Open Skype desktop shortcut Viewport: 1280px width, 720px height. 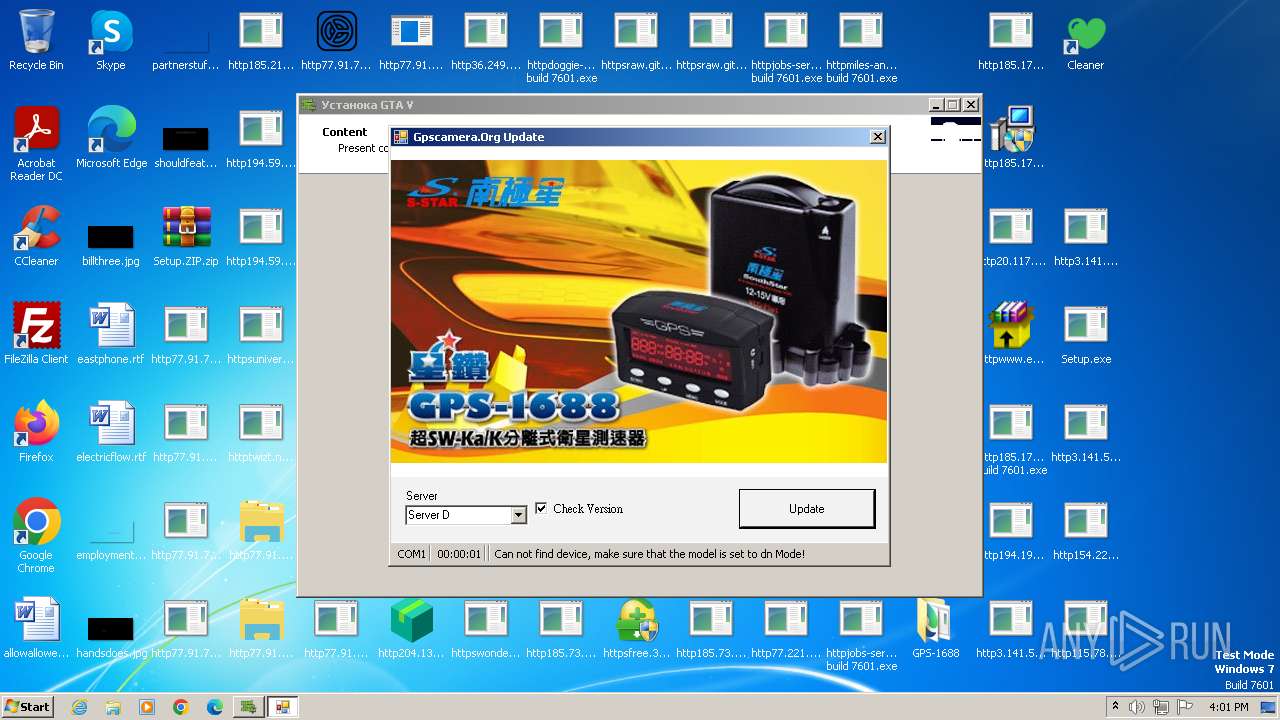(111, 40)
